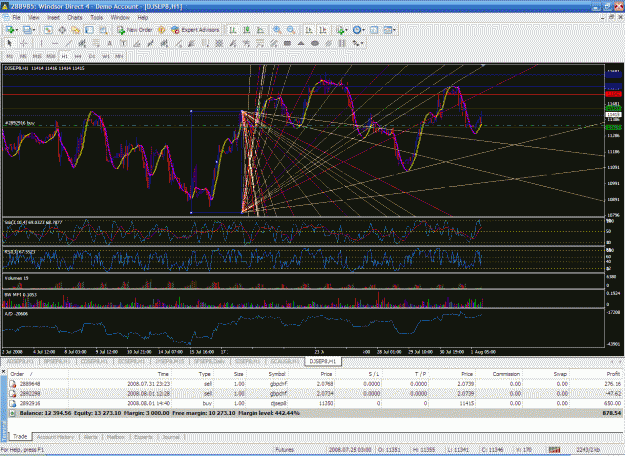The image size is (625, 456).
Task: Click the zoom in magnifier icon
Action: coord(277,30)
